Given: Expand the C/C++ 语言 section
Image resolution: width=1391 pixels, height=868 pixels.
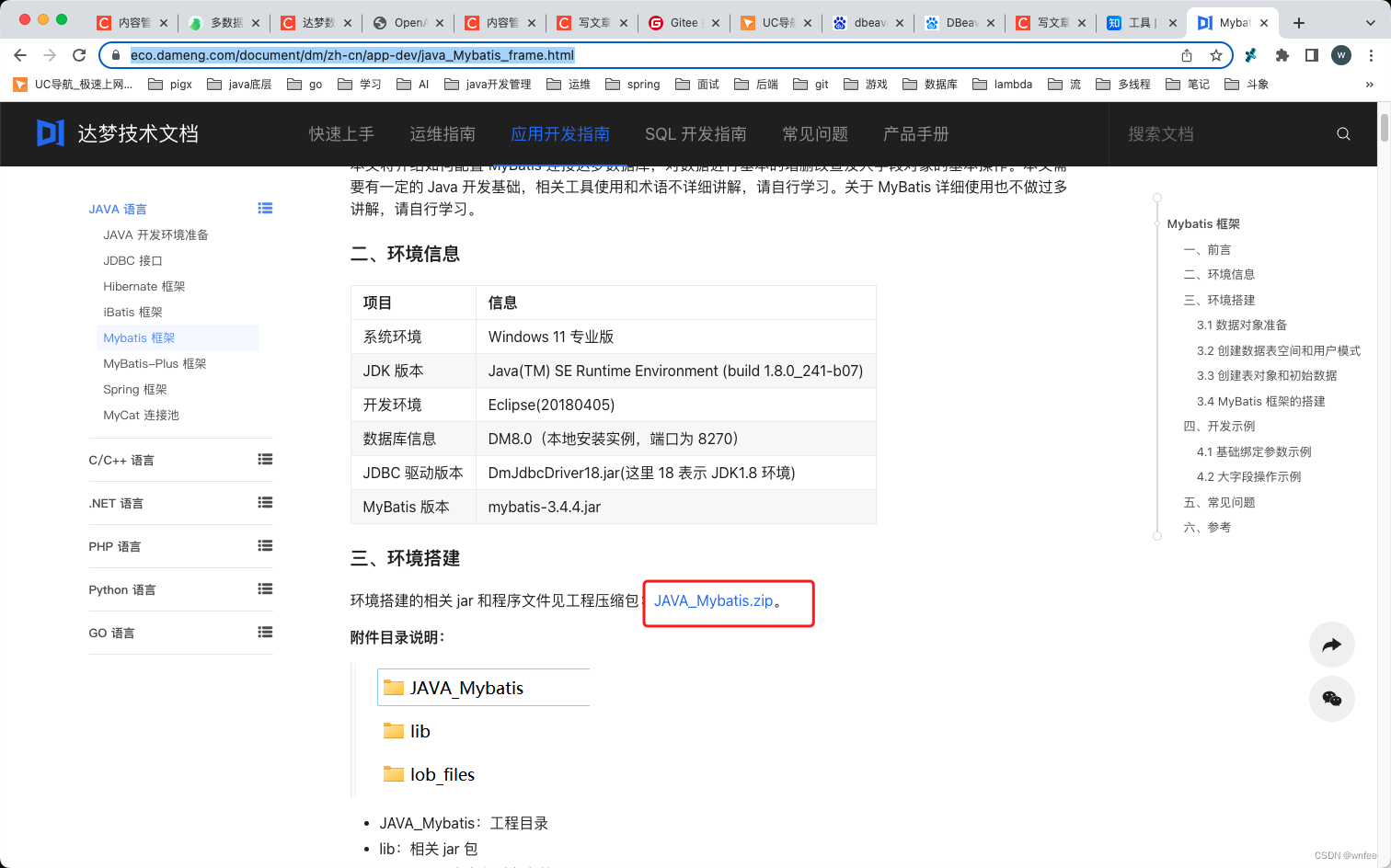Looking at the screenshot, I should [x=265, y=460].
